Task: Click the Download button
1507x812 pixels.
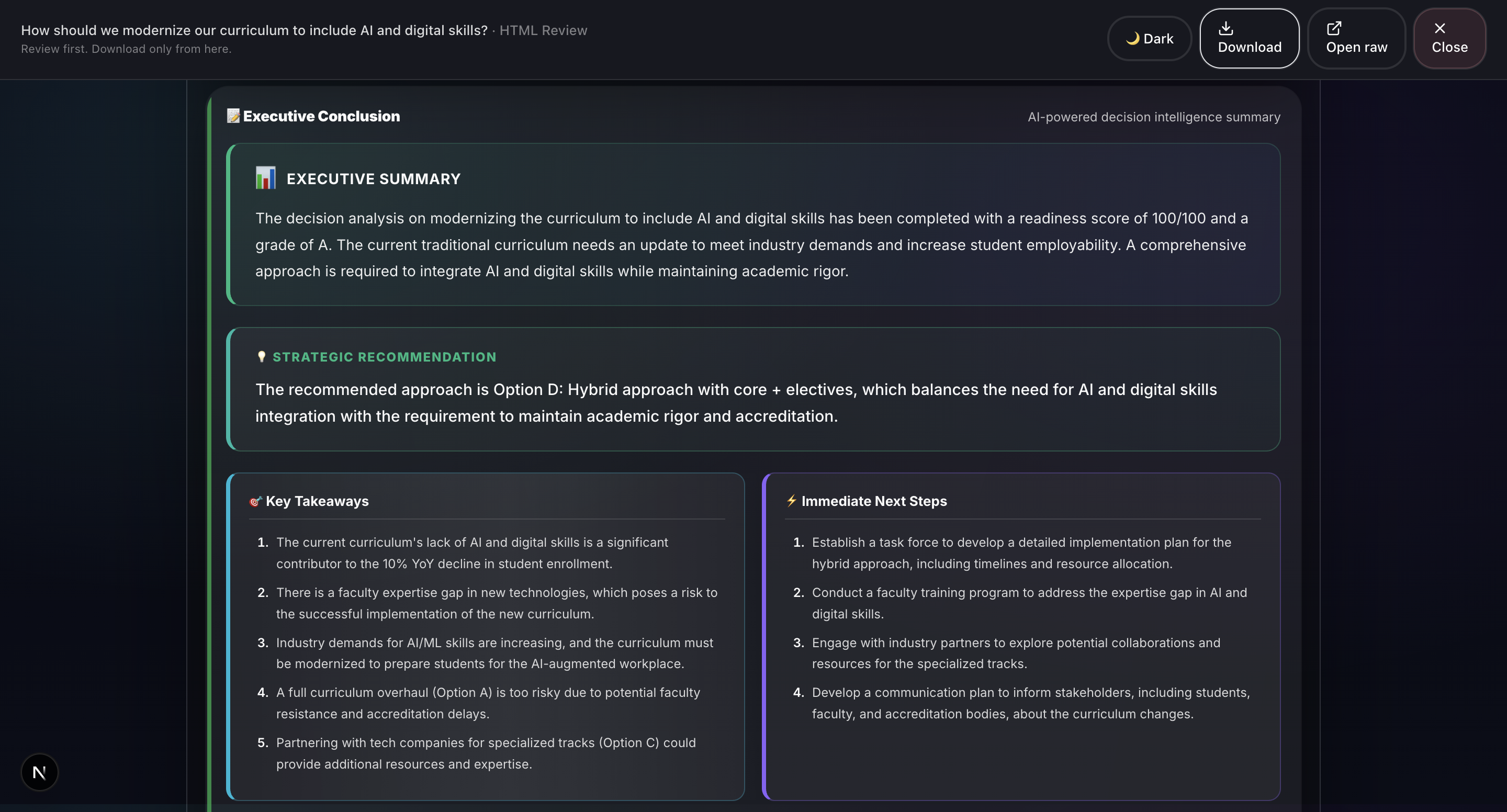Action: (x=1249, y=39)
